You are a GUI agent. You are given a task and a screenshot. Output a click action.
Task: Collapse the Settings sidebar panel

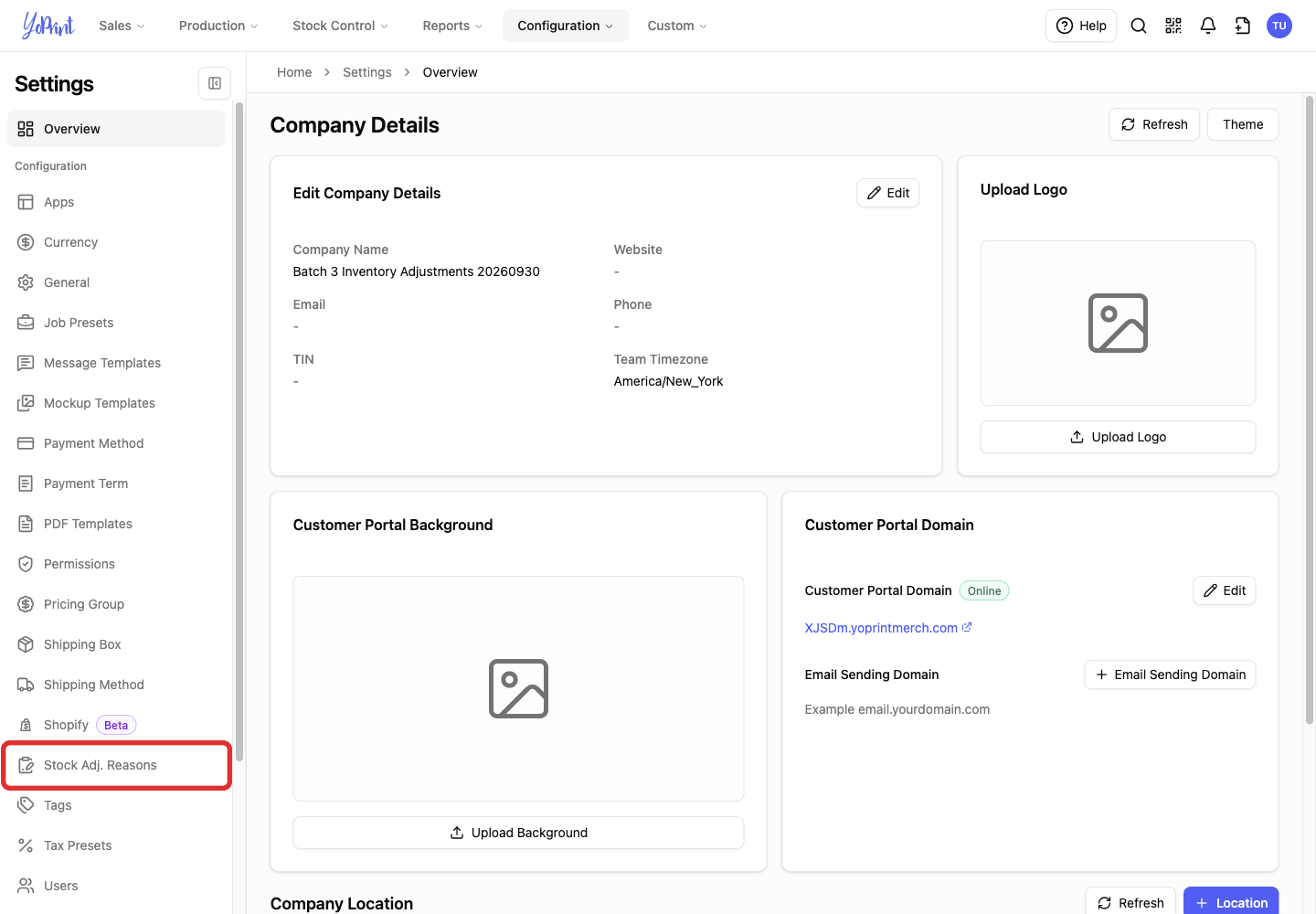(x=215, y=83)
